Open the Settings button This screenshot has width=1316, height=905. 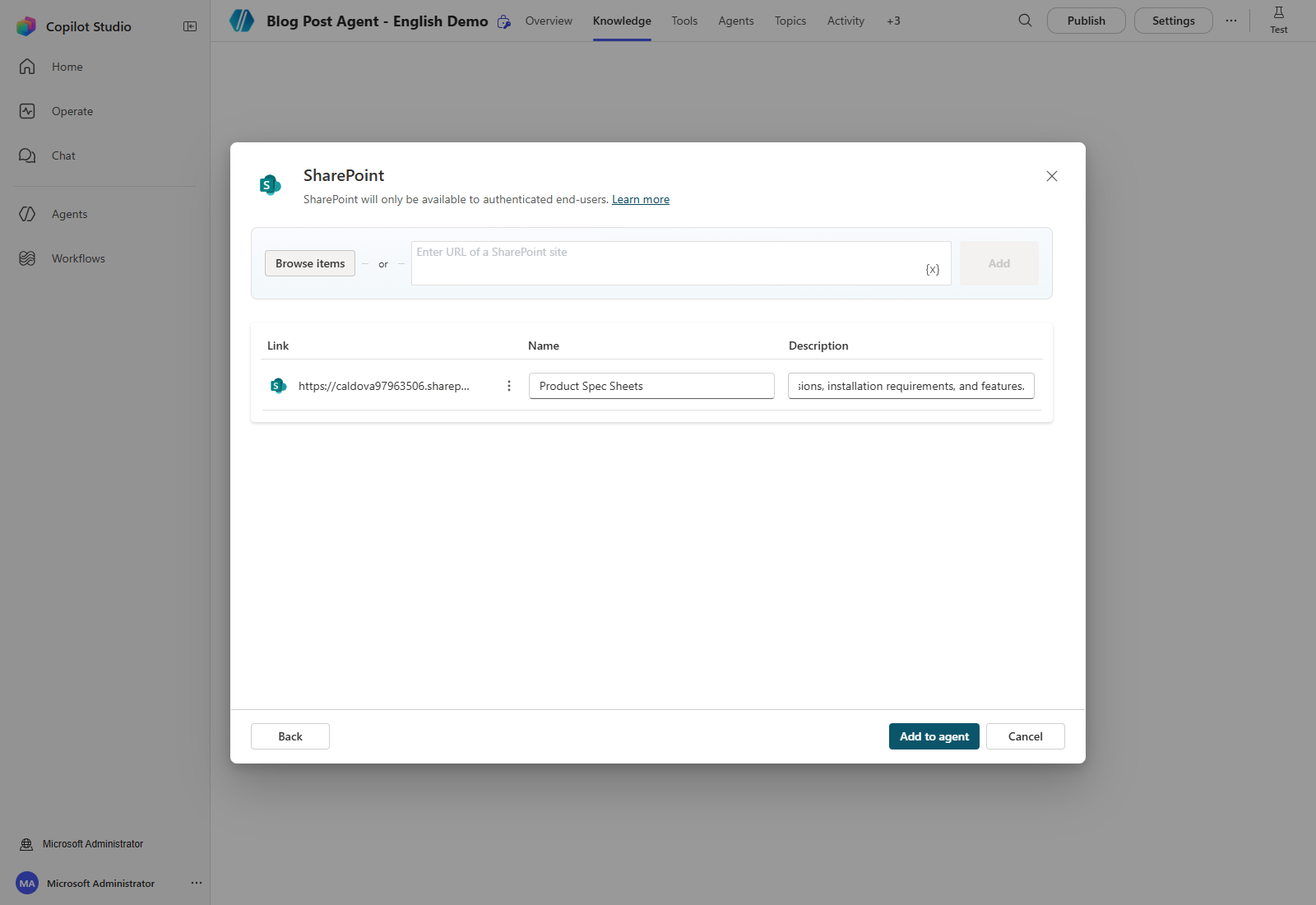click(x=1174, y=21)
